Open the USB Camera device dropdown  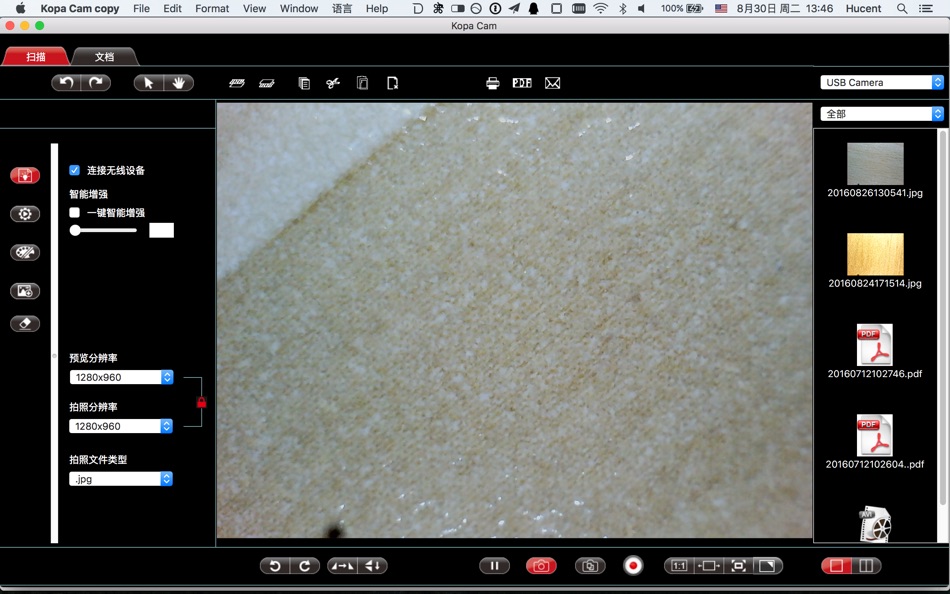(882, 82)
